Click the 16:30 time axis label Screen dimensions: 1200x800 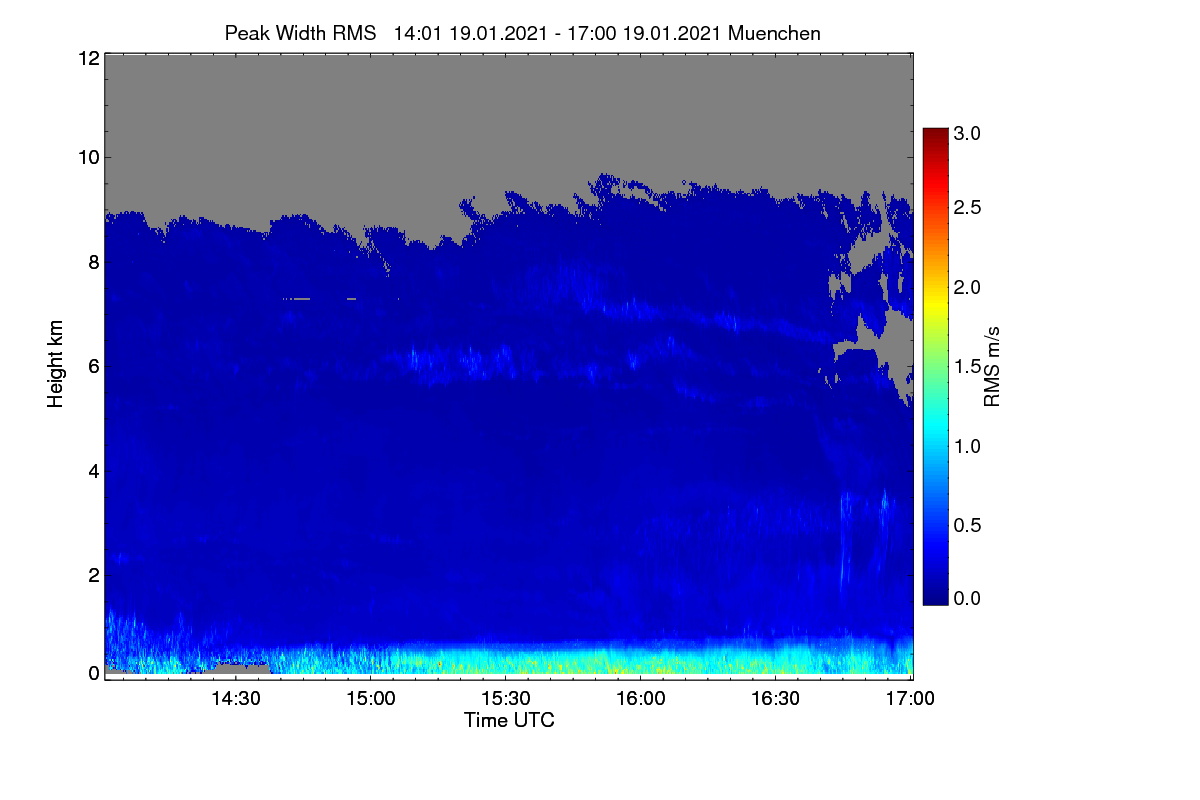[775, 698]
